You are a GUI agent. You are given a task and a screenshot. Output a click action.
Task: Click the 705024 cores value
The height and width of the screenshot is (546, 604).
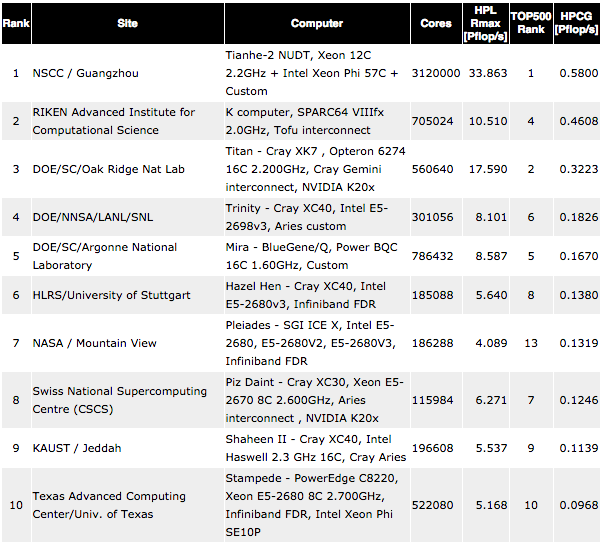433,121
